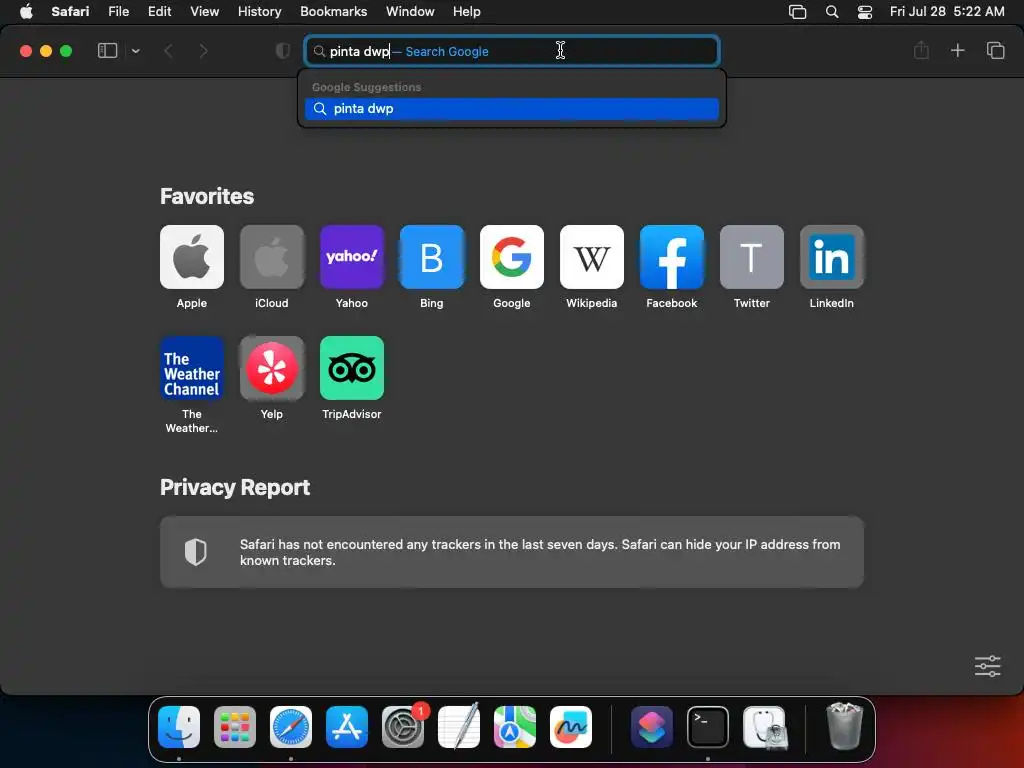
Task: Open Terminal from the Dock
Action: (x=708, y=727)
